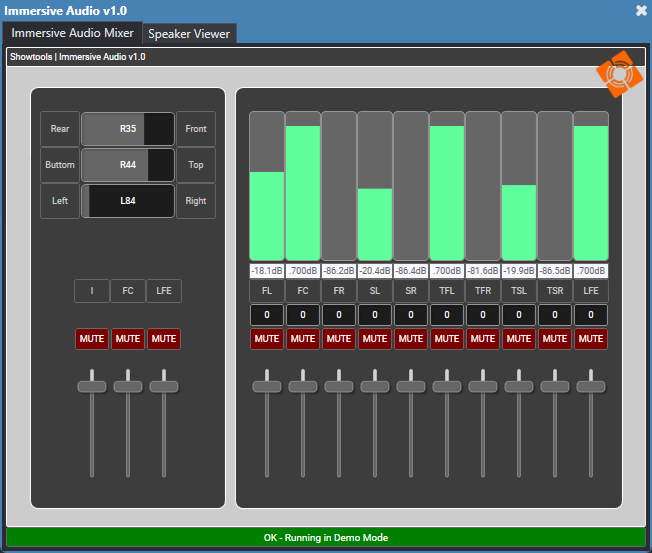
Task: Click the orange Showtools logo icon
Action: coord(619,74)
